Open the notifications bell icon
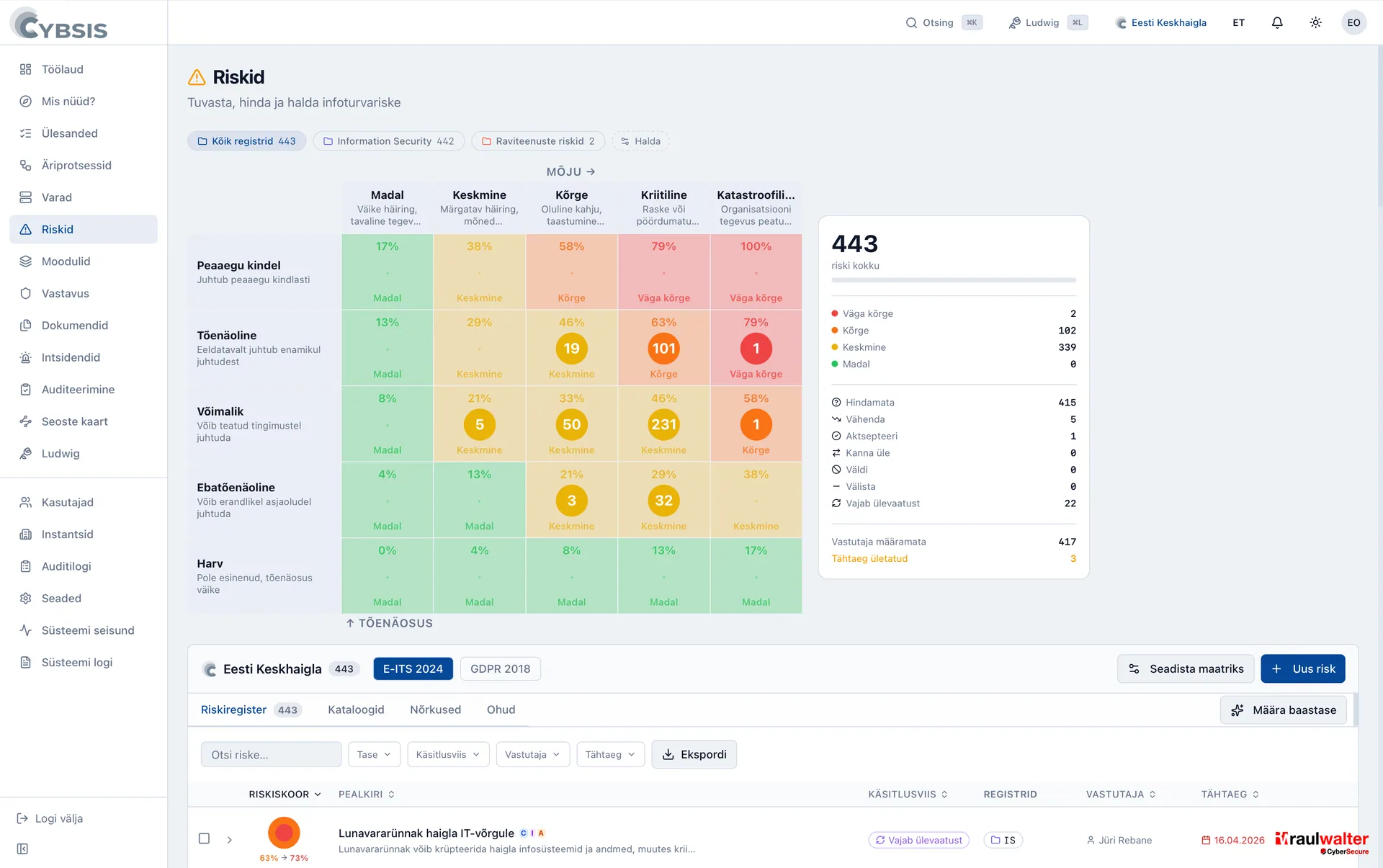Image resolution: width=1383 pixels, height=868 pixels. point(1277,22)
